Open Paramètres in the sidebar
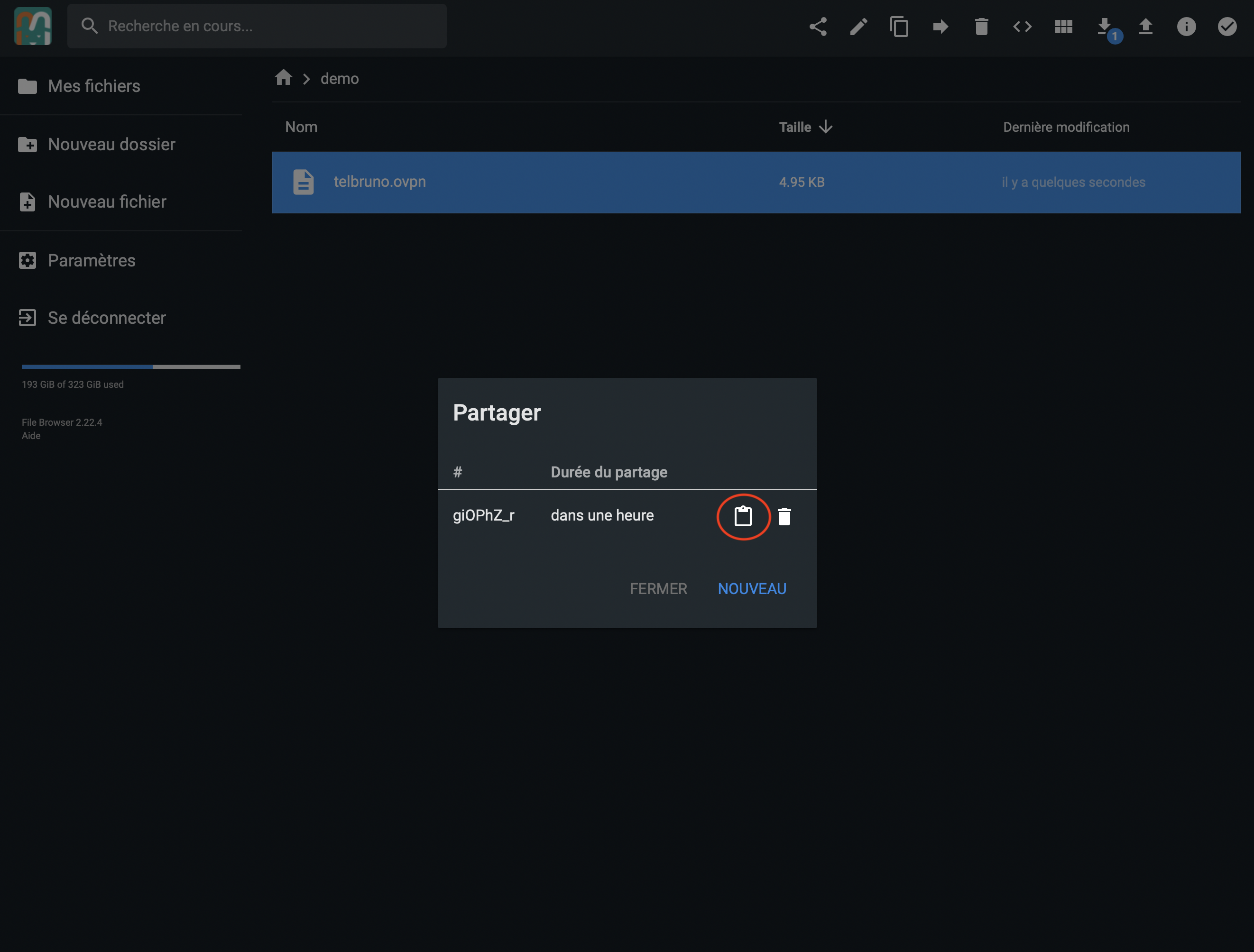This screenshot has width=1254, height=952. [91, 260]
